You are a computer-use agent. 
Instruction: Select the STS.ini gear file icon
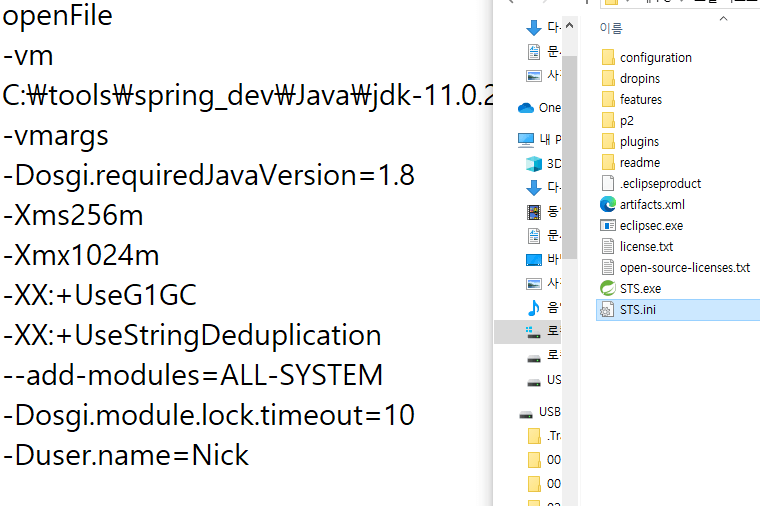[607, 309]
